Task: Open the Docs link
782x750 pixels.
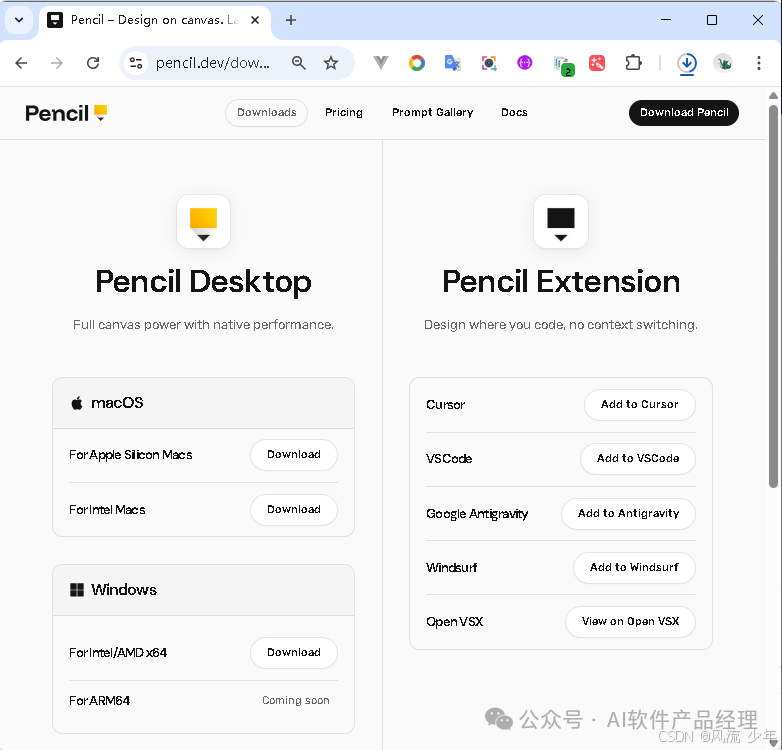Action: pyautogui.click(x=514, y=113)
